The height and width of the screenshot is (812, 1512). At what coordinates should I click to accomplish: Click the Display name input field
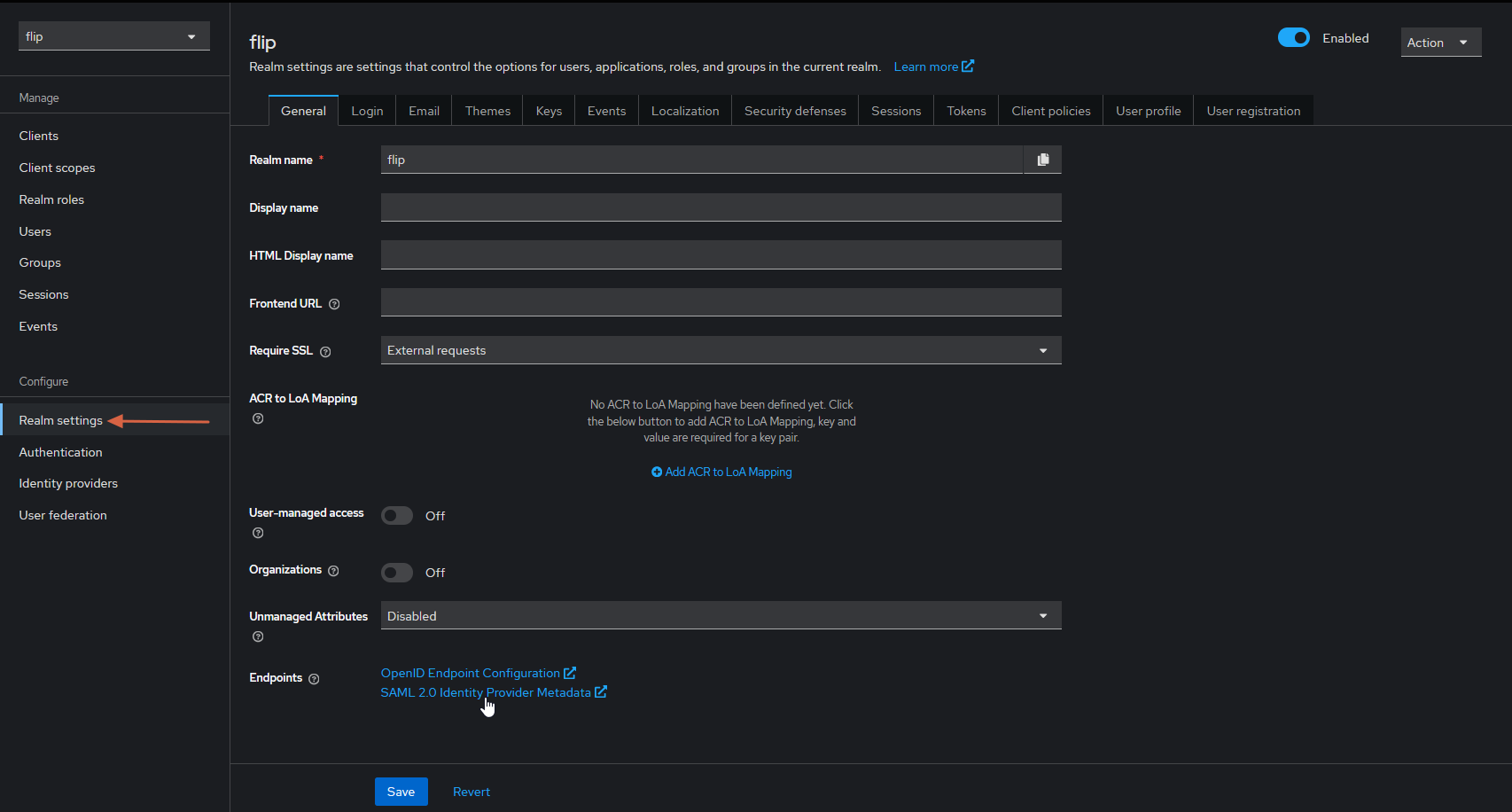721,207
